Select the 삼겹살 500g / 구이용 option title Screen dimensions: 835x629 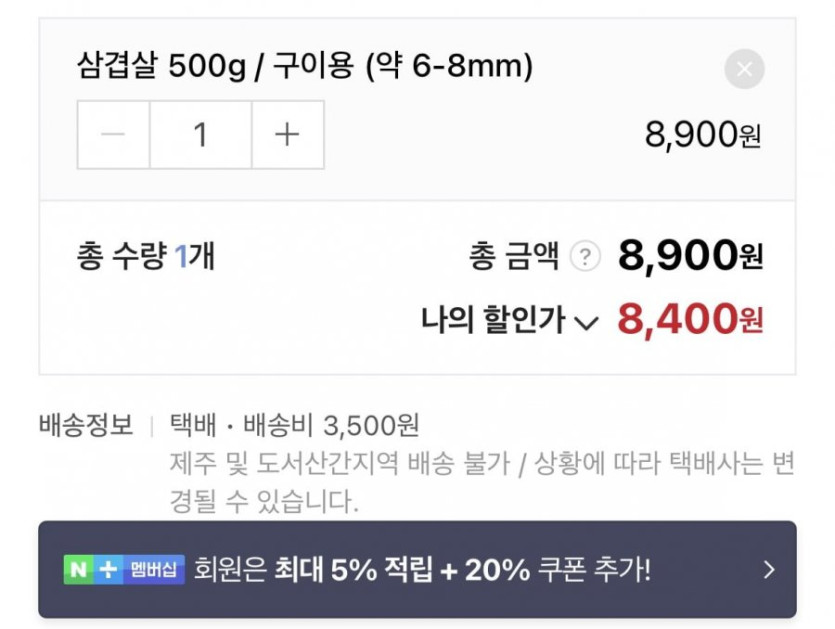click(x=304, y=67)
